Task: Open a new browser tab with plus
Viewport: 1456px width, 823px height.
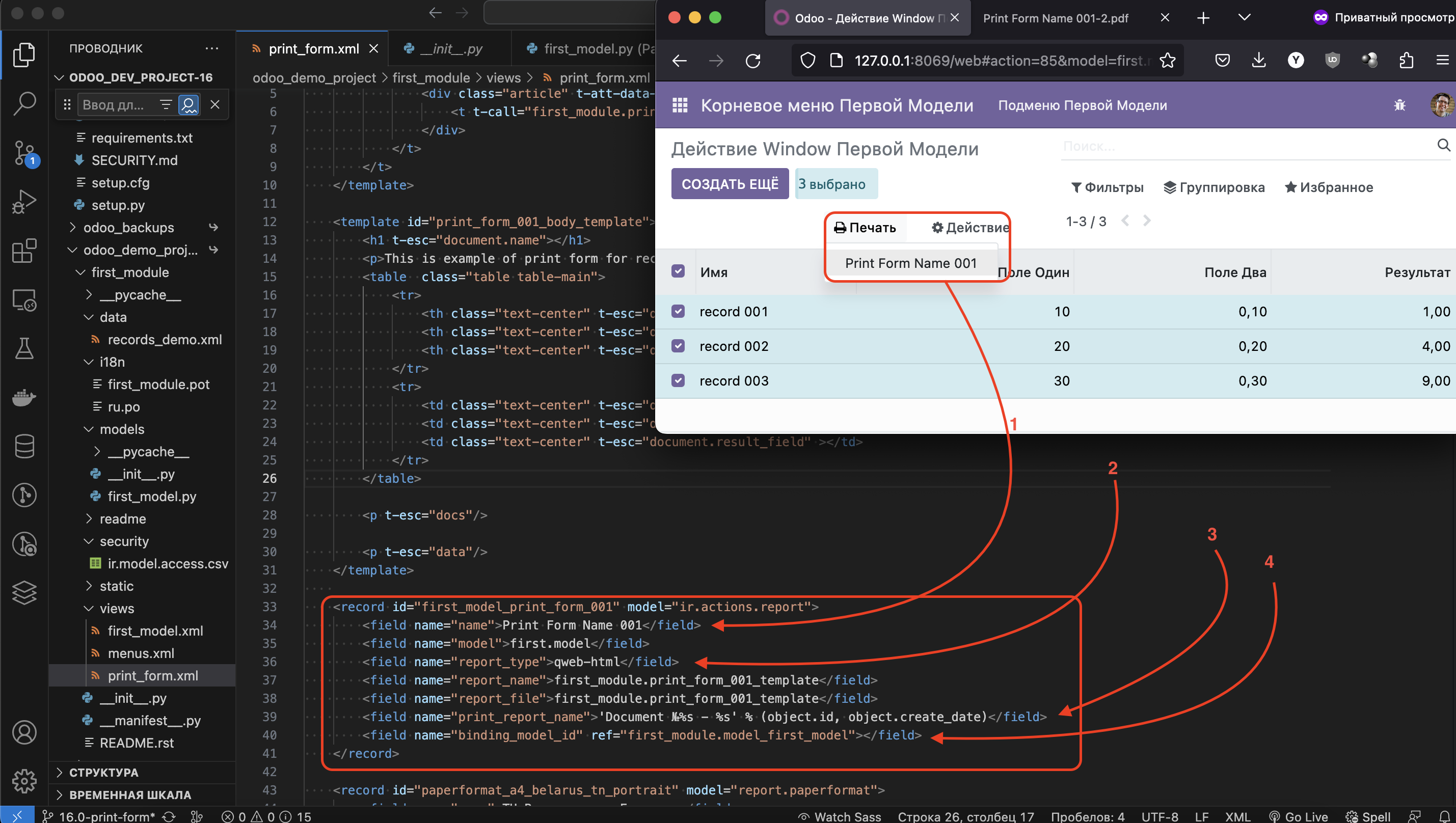Action: tap(1203, 18)
